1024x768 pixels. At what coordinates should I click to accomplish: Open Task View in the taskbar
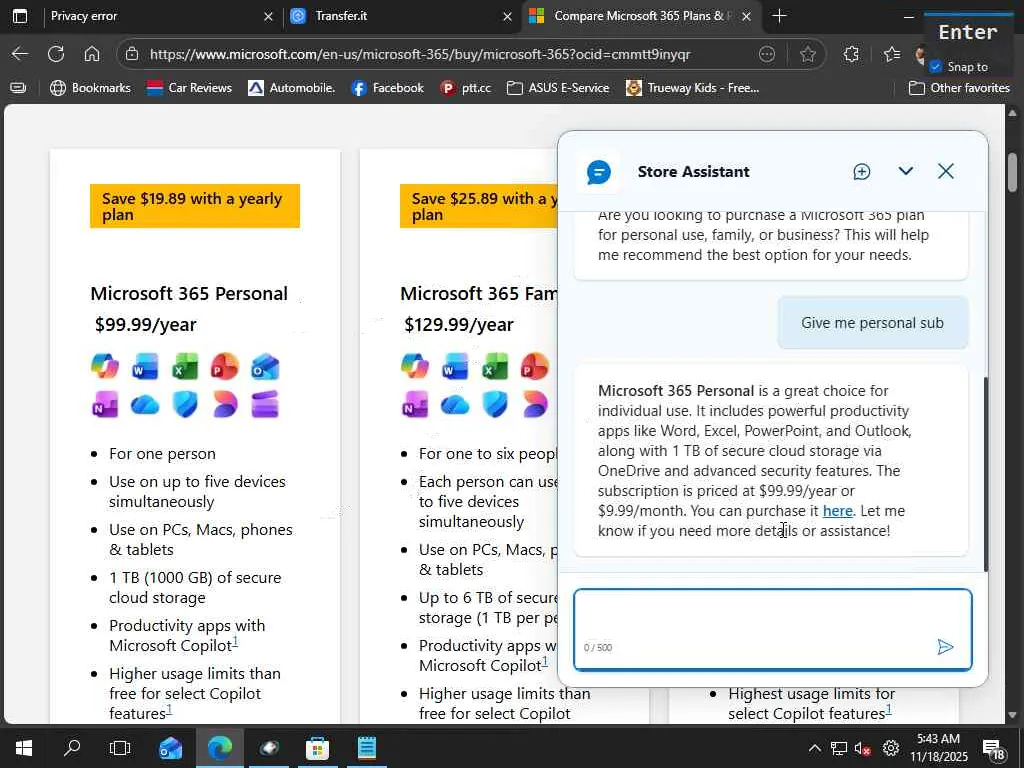(x=120, y=748)
